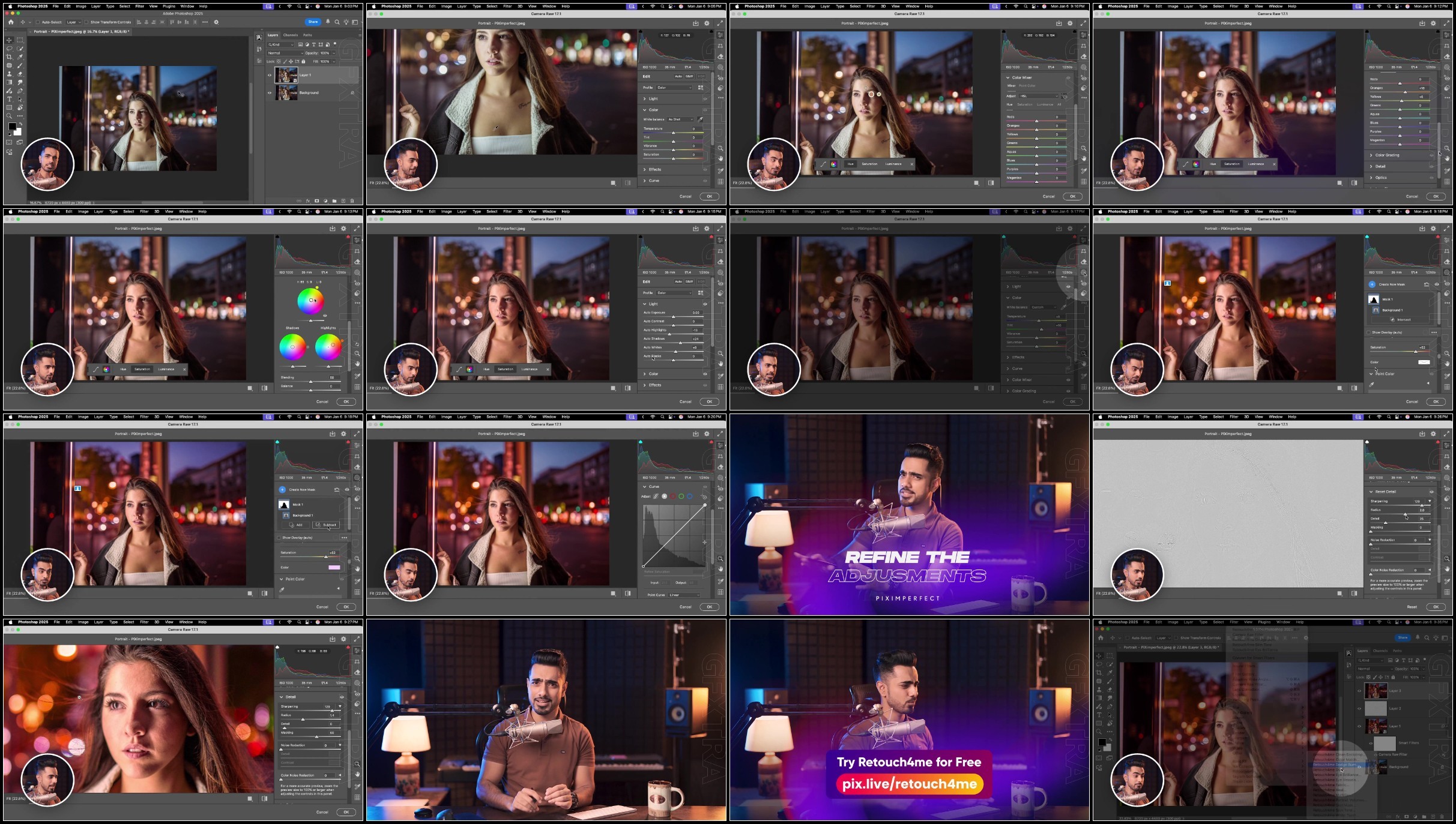Image resolution: width=1456 pixels, height=824 pixels.
Task: Click Intersect button under Mask 1, 9:18 PM frame
Action: 1401,319
